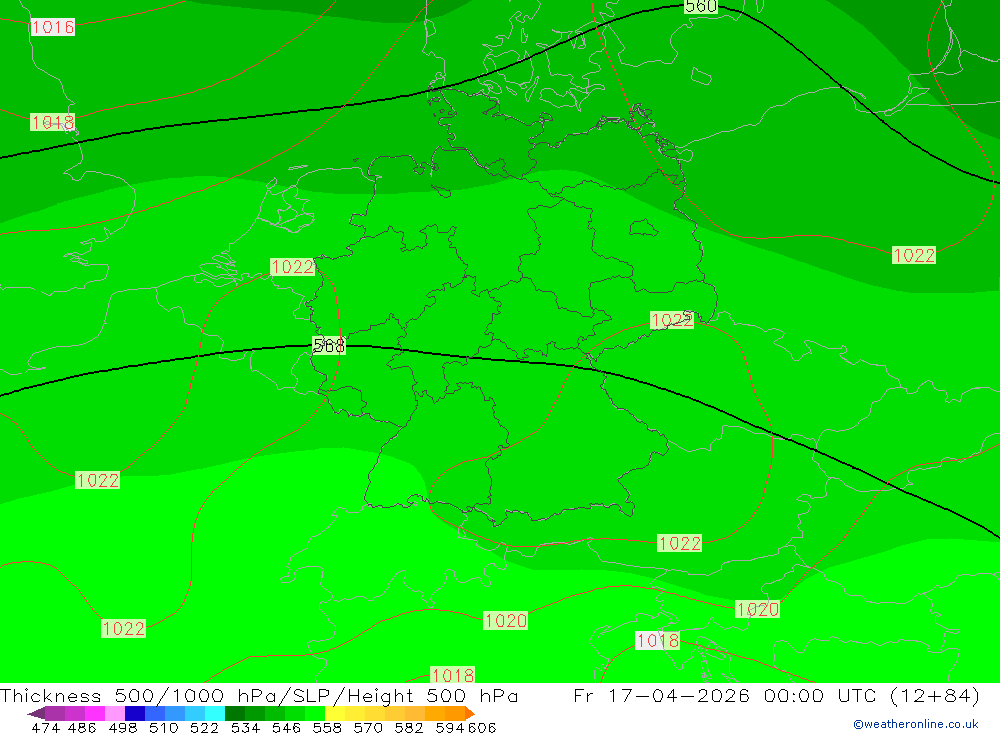The height and width of the screenshot is (733, 1000).
Task: Click the legend value 534
Action: coord(245,727)
